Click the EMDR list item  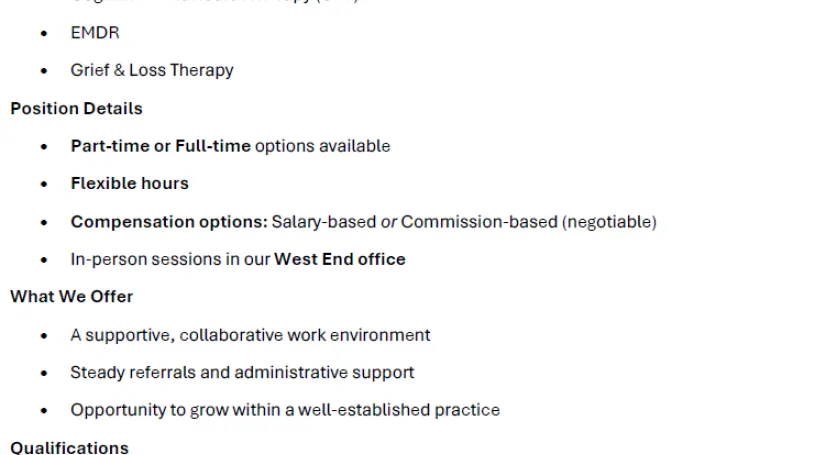point(95,33)
